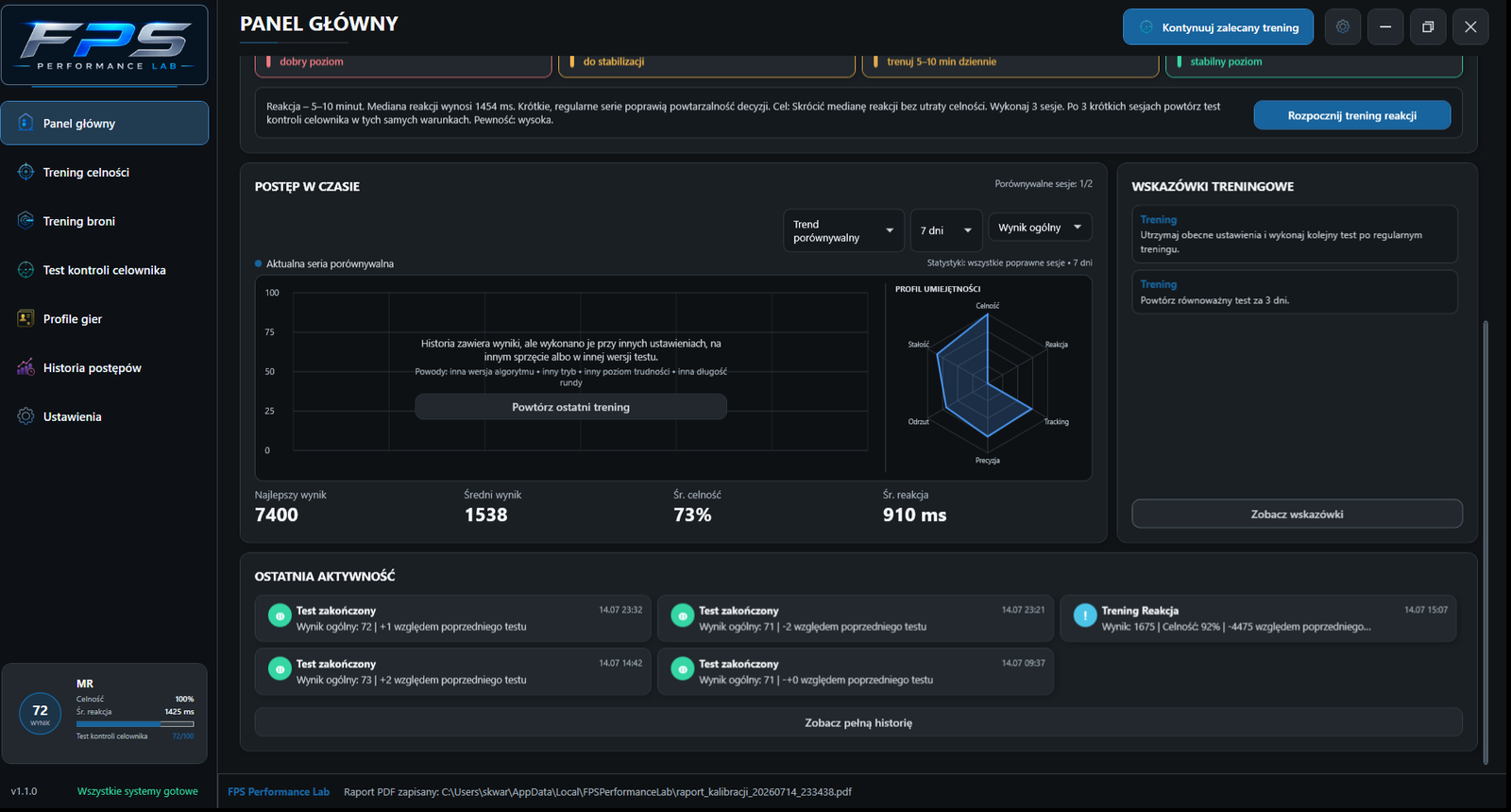The width and height of the screenshot is (1511, 812).
Task: Click the blue alert icon of Trening Reakcja
Action: click(1085, 616)
